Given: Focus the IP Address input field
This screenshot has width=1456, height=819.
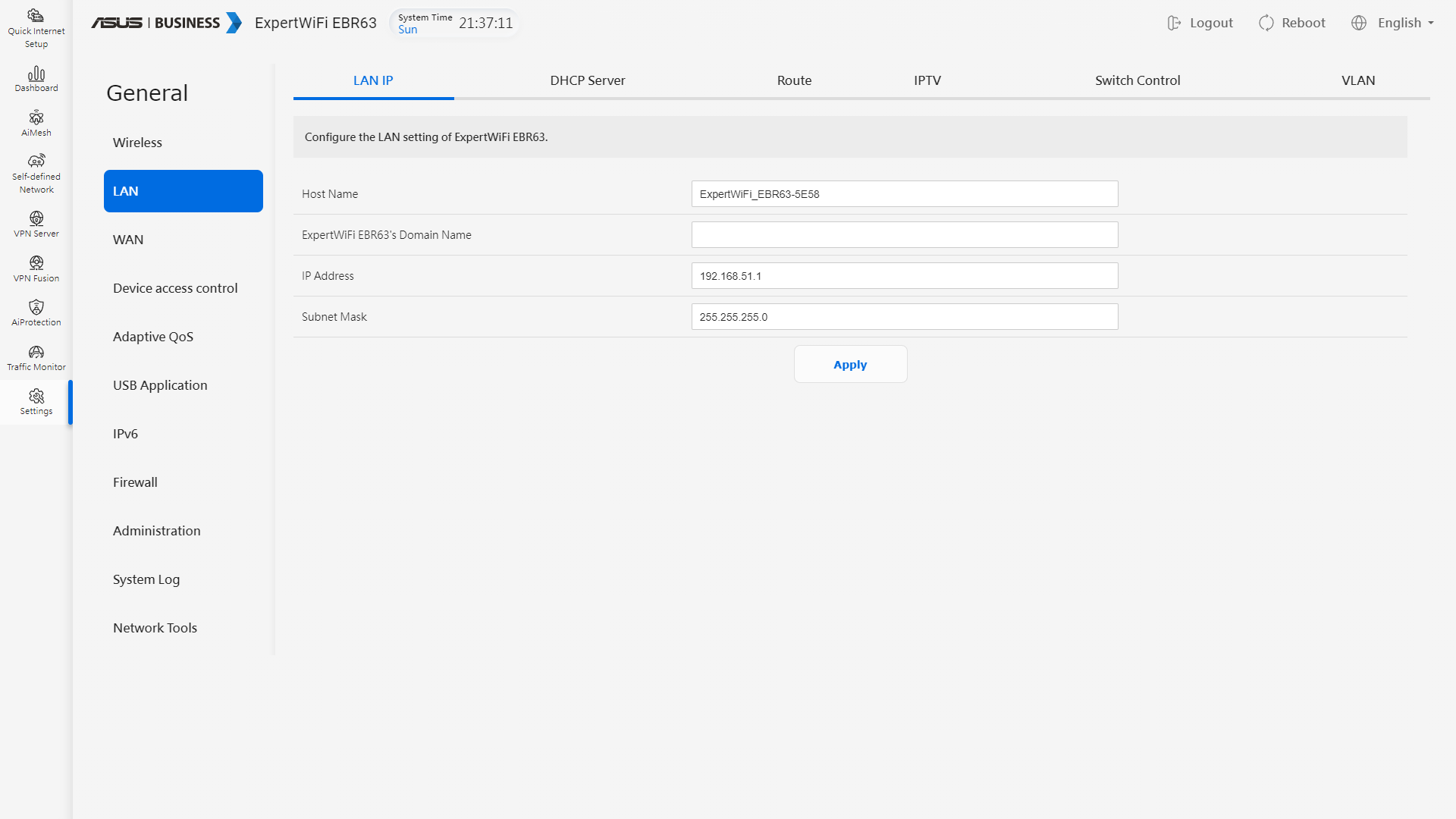Looking at the screenshot, I should [904, 276].
